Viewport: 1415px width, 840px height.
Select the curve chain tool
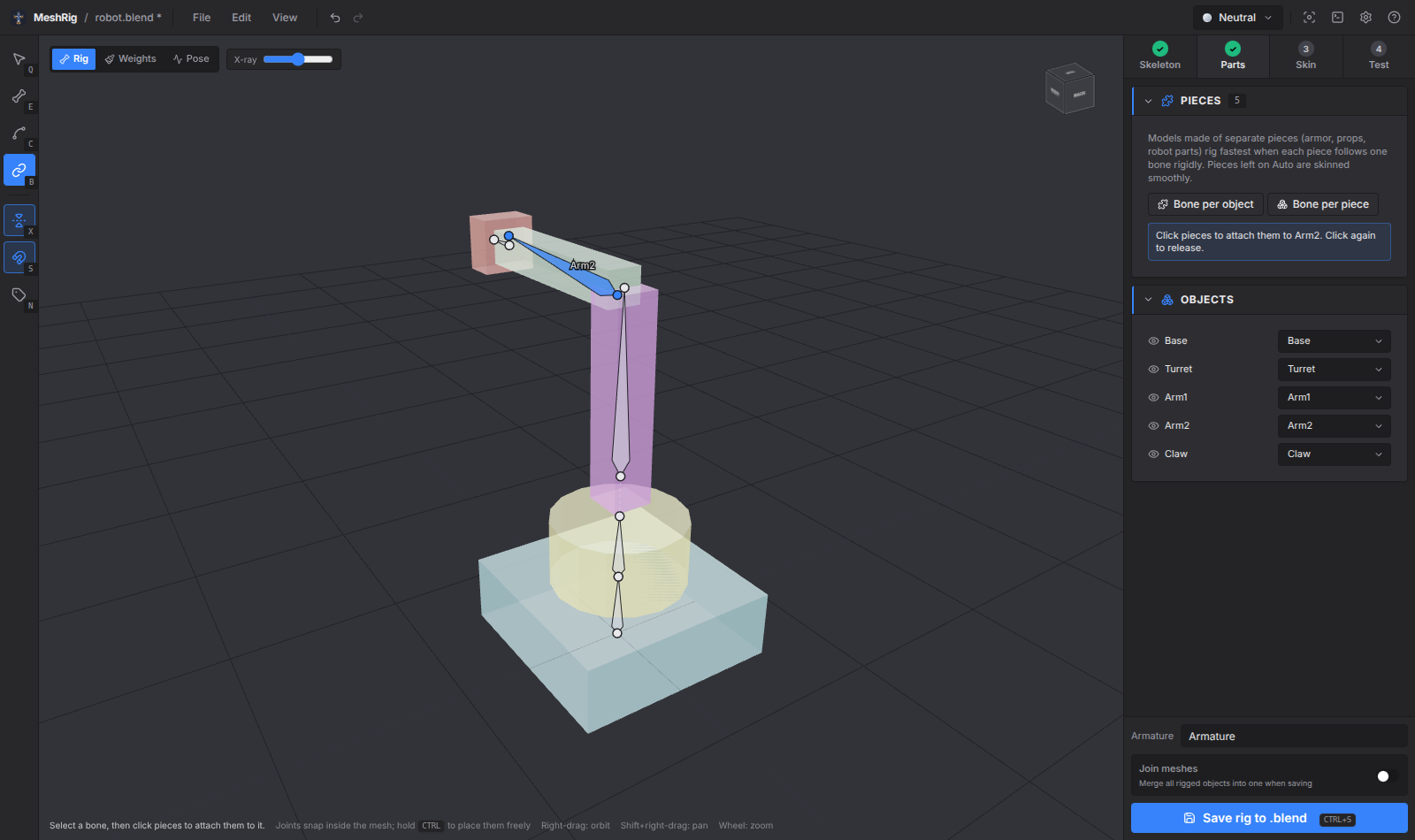(x=19, y=134)
